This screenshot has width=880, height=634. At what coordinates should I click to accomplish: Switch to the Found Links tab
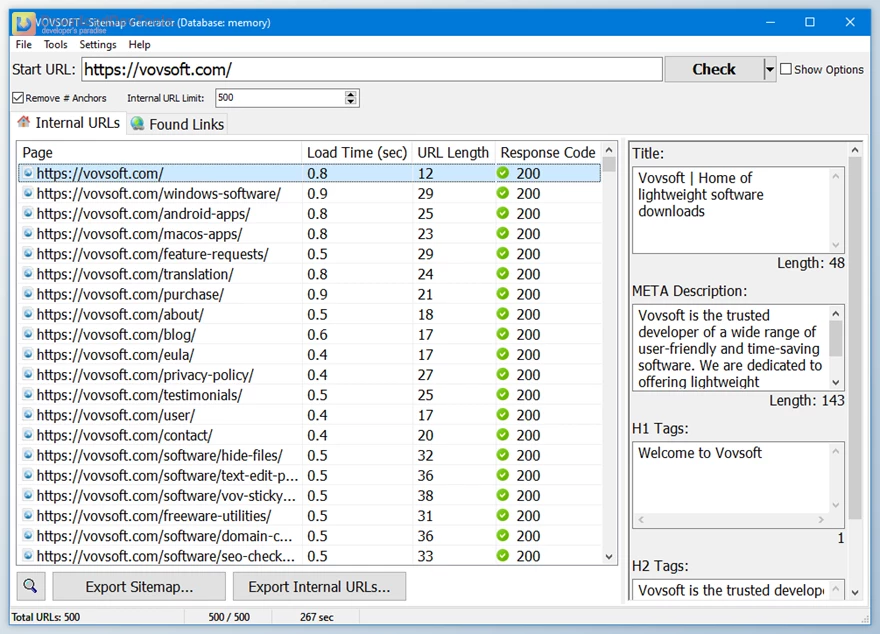[178, 124]
